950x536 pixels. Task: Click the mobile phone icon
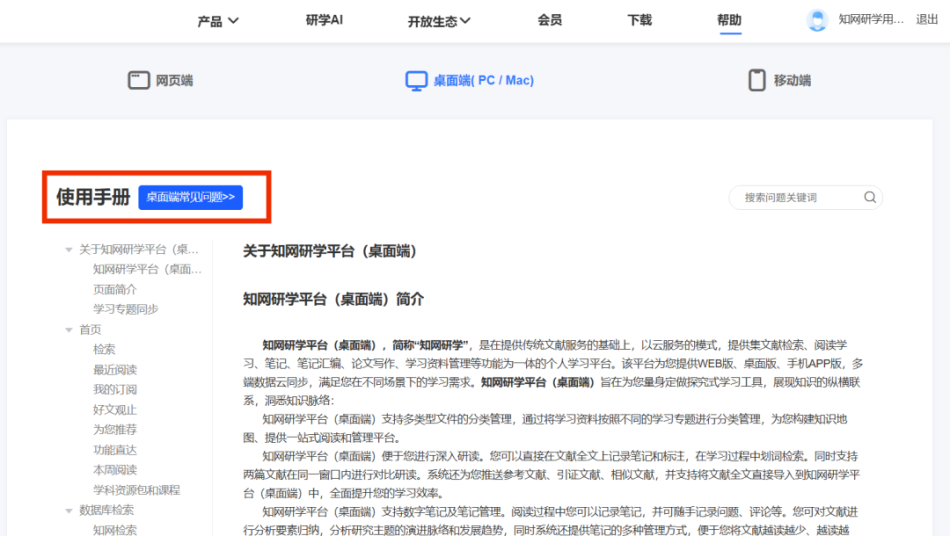click(x=757, y=80)
